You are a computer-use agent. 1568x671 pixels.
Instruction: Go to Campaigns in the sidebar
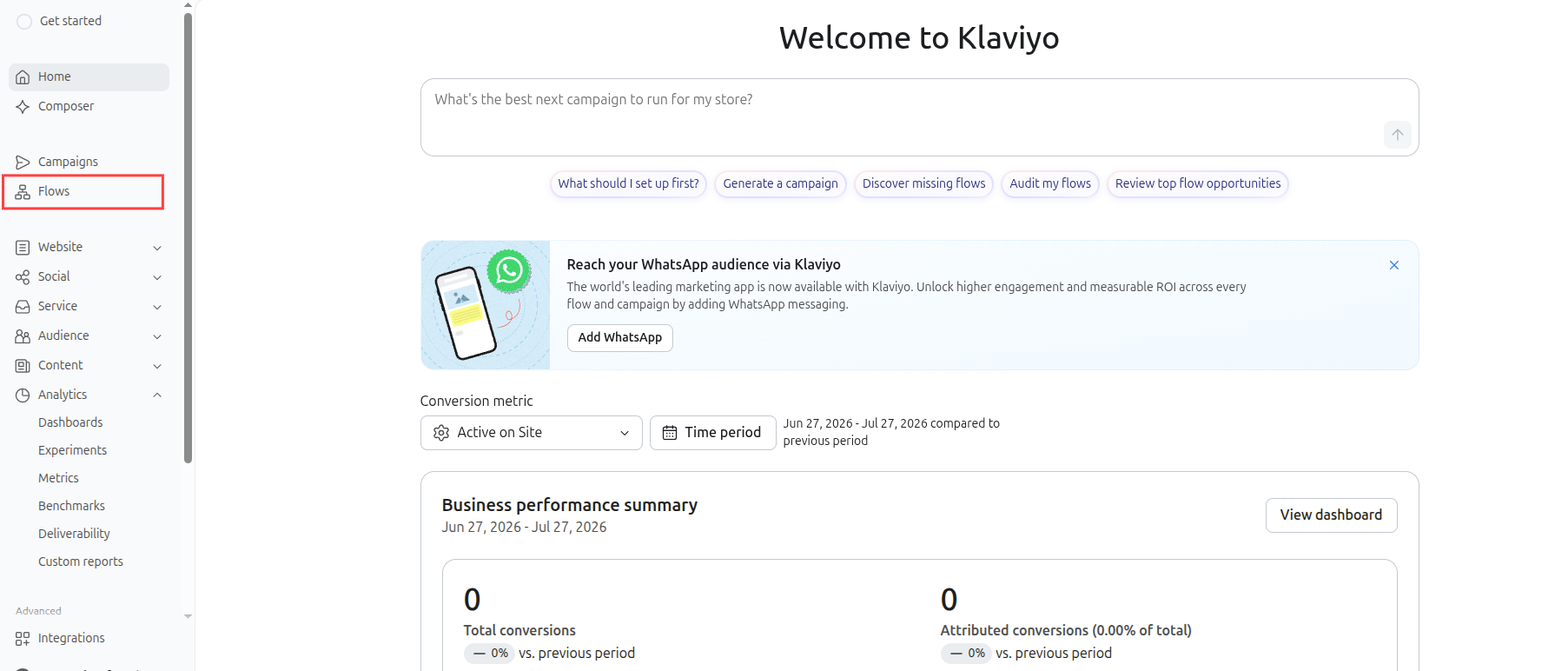[x=89, y=162]
